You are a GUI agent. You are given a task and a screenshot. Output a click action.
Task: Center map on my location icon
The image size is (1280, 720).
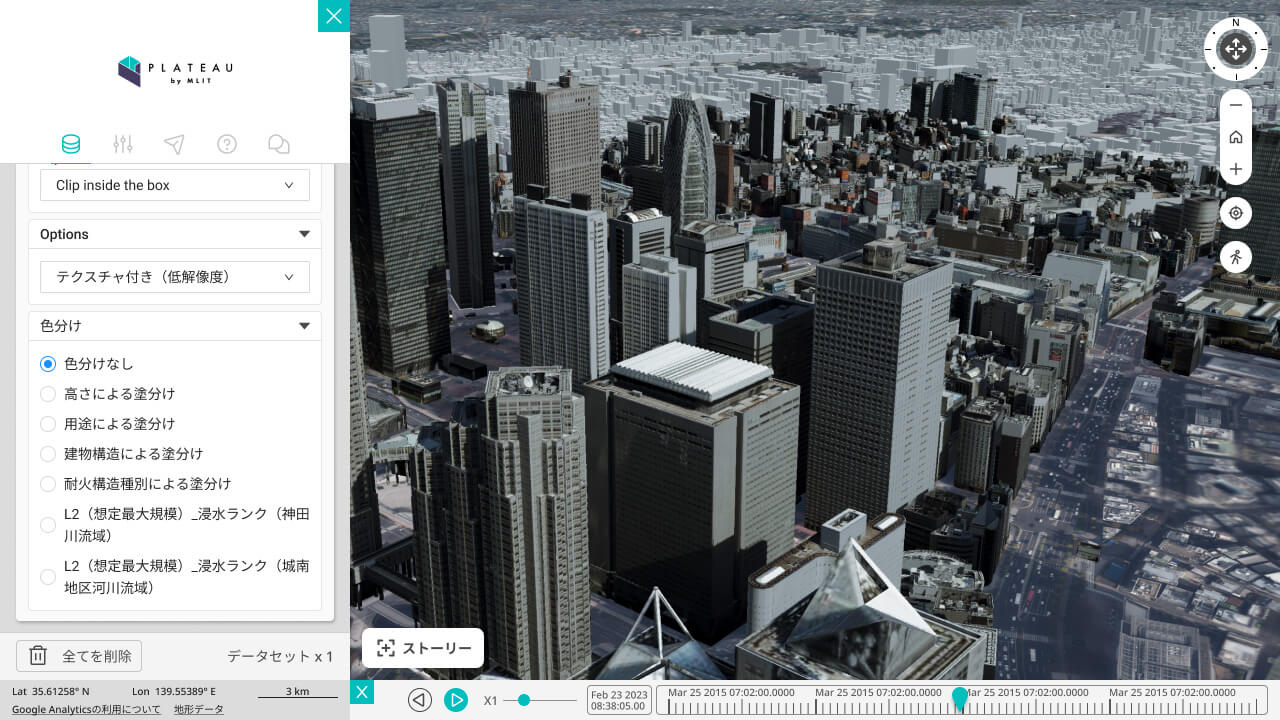(1236, 213)
